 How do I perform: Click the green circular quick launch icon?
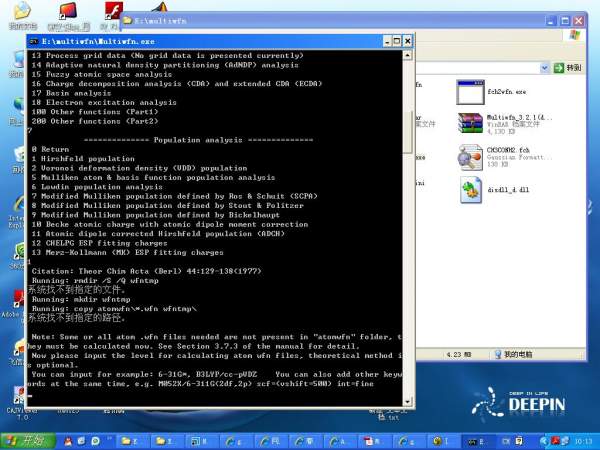(95, 441)
